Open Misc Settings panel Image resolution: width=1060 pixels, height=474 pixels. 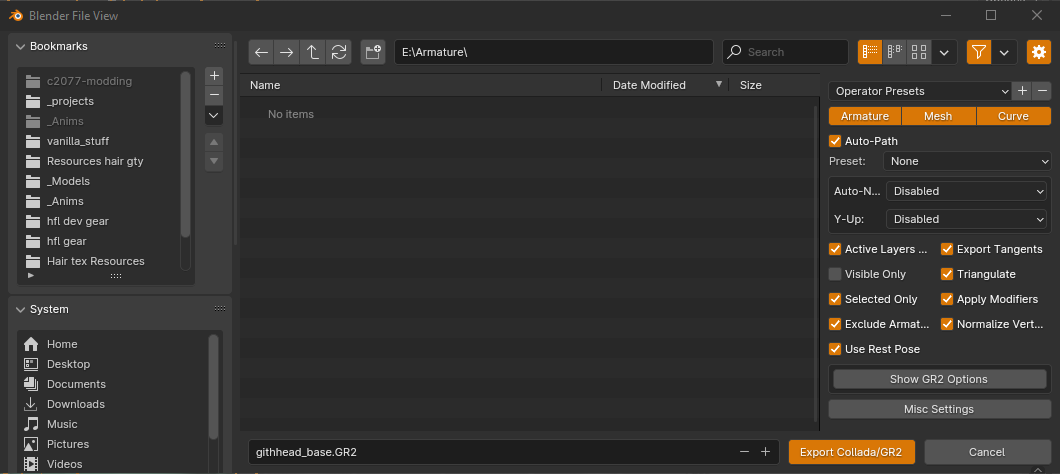939,409
